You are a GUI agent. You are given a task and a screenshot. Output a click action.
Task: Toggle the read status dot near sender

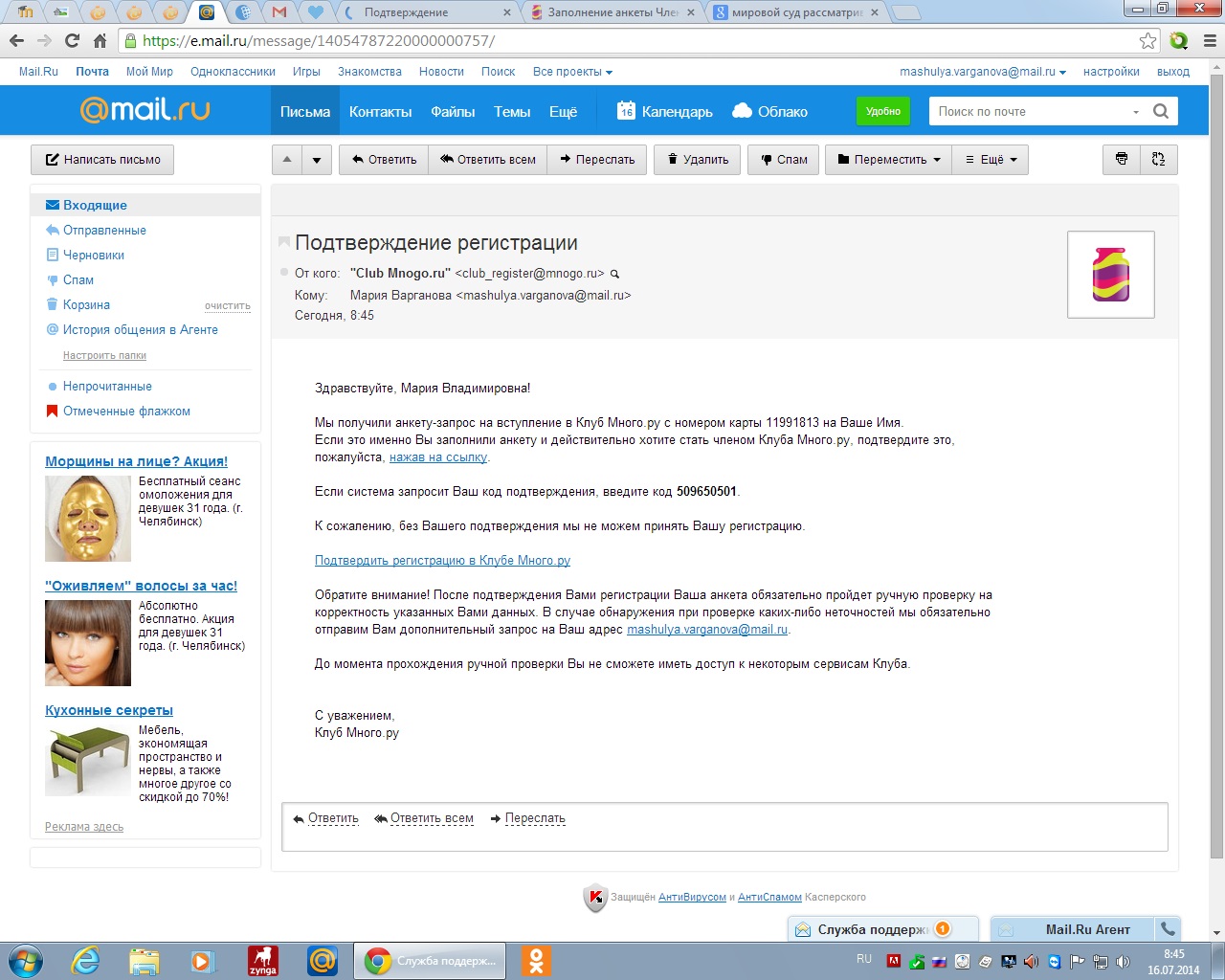[284, 273]
